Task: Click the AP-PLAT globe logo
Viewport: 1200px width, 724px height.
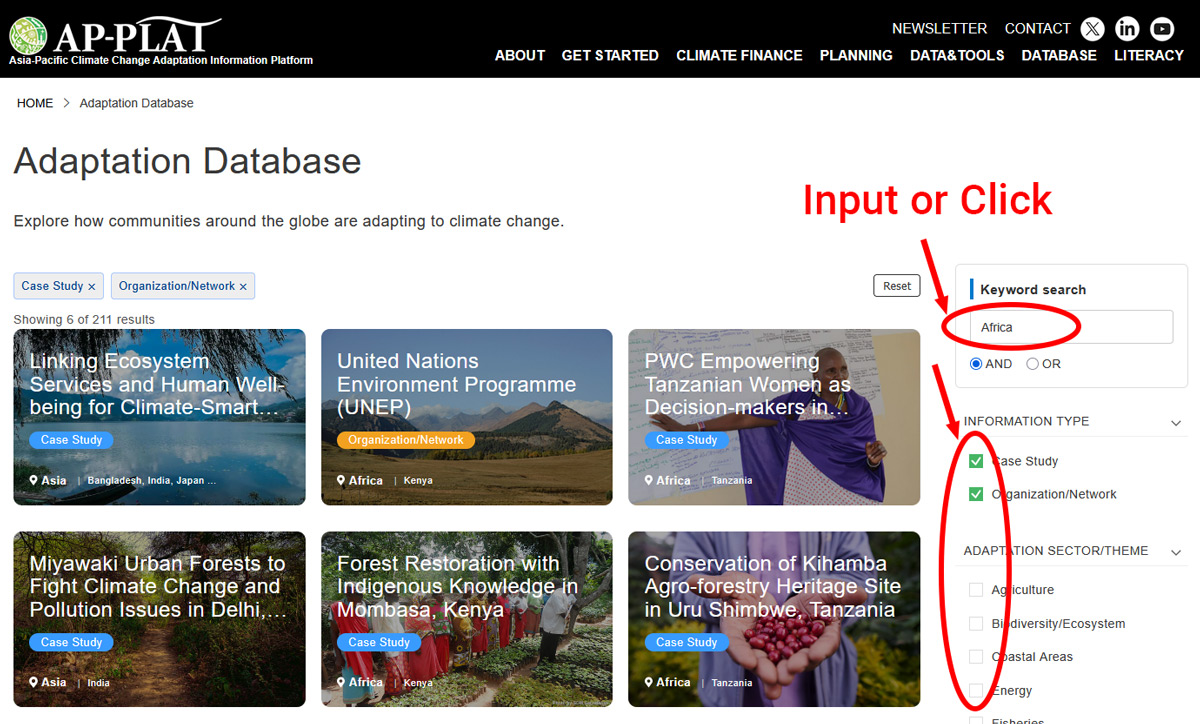Action: 28,36
